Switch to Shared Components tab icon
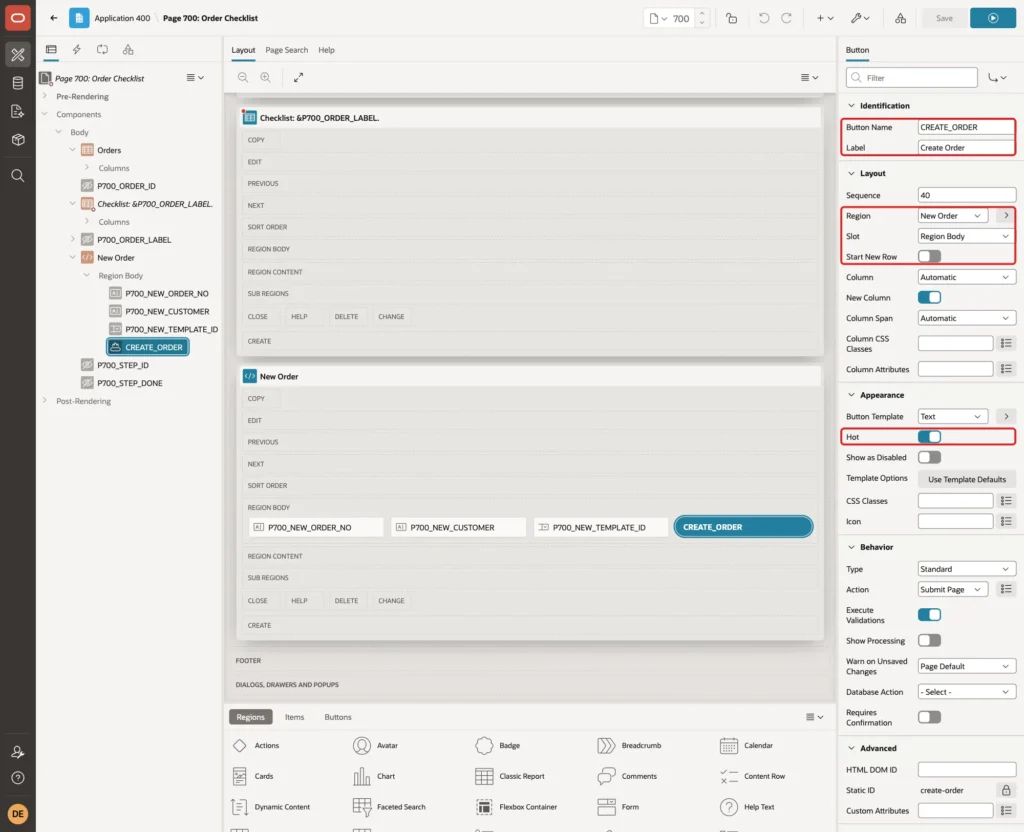The image size is (1024, 832). pos(128,50)
